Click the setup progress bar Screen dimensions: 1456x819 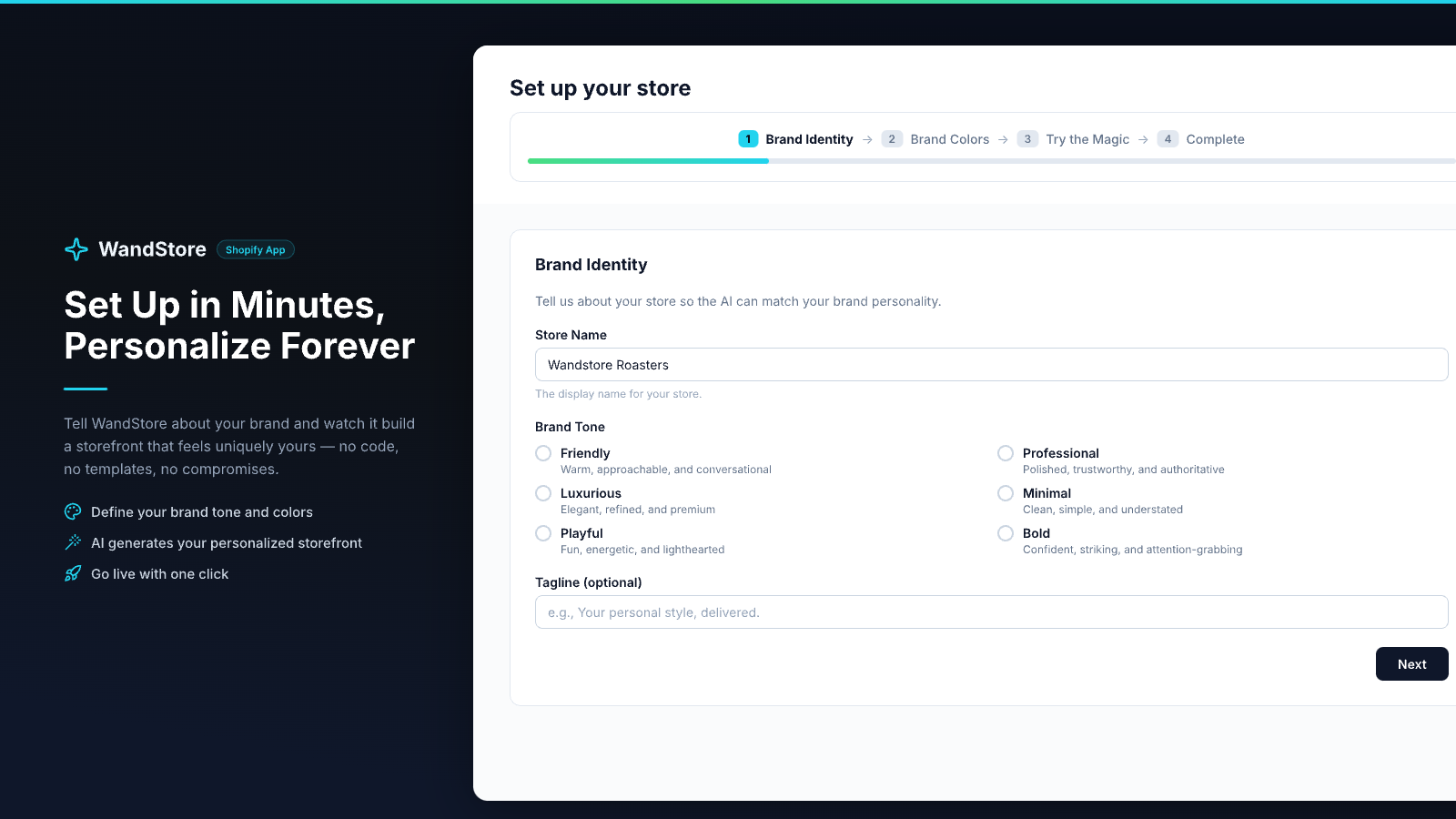tap(992, 161)
